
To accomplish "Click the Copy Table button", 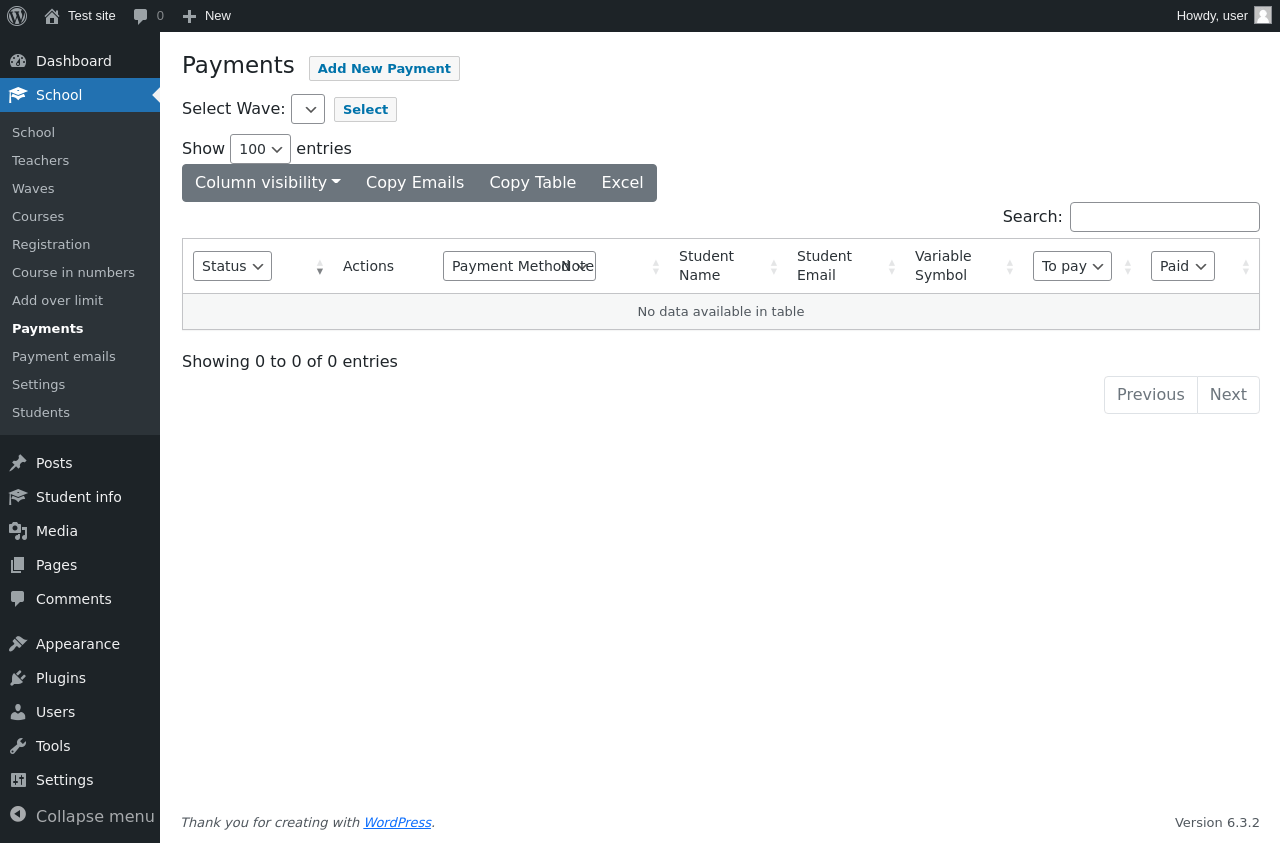I will coord(533,183).
